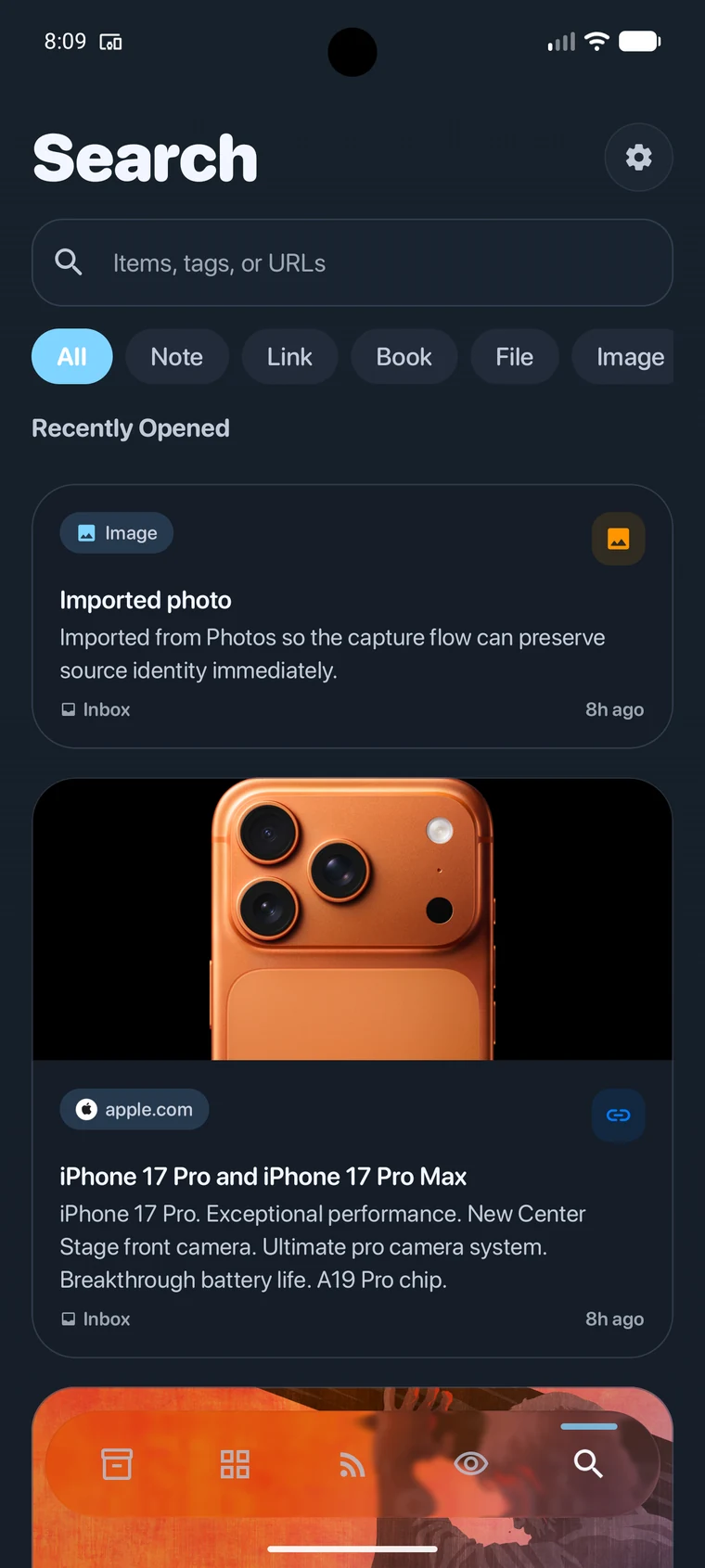The width and height of the screenshot is (705, 1568).
Task: Open the Imported photo item
Action: click(146, 601)
